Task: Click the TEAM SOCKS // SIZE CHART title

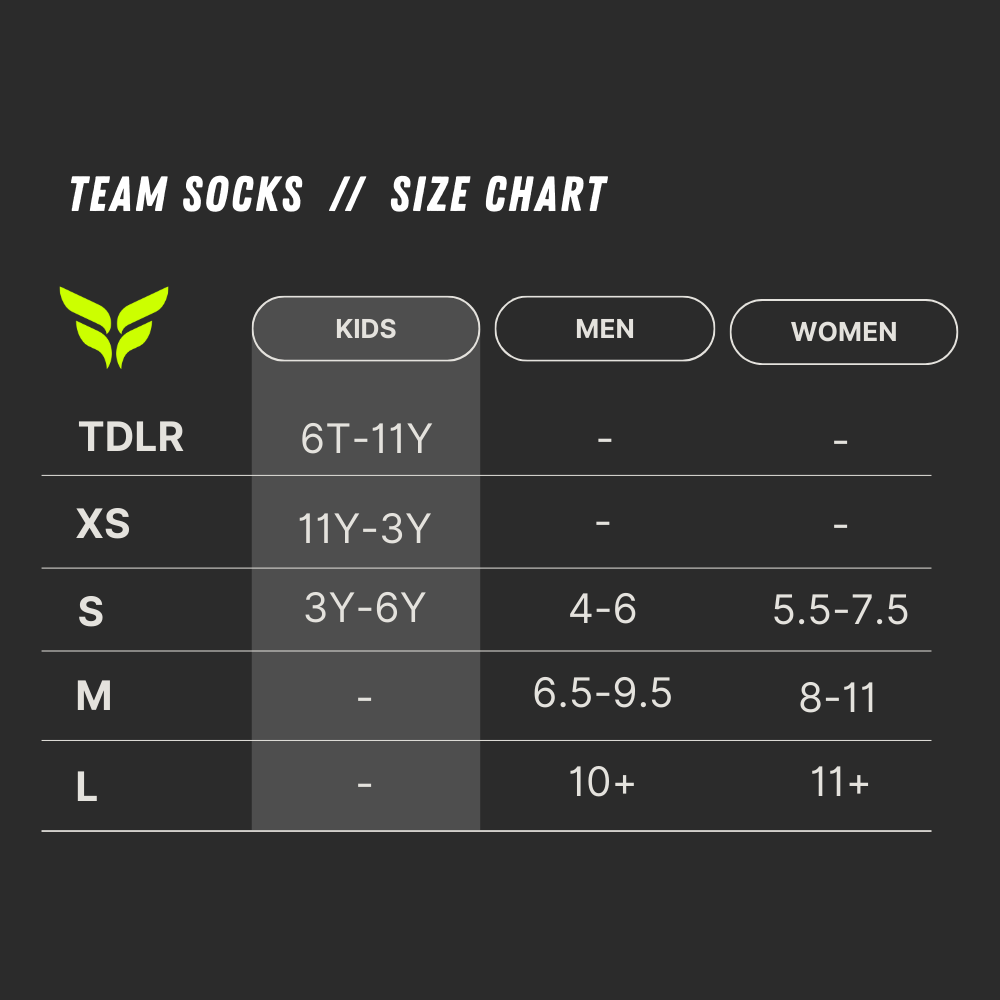Action: [338, 195]
